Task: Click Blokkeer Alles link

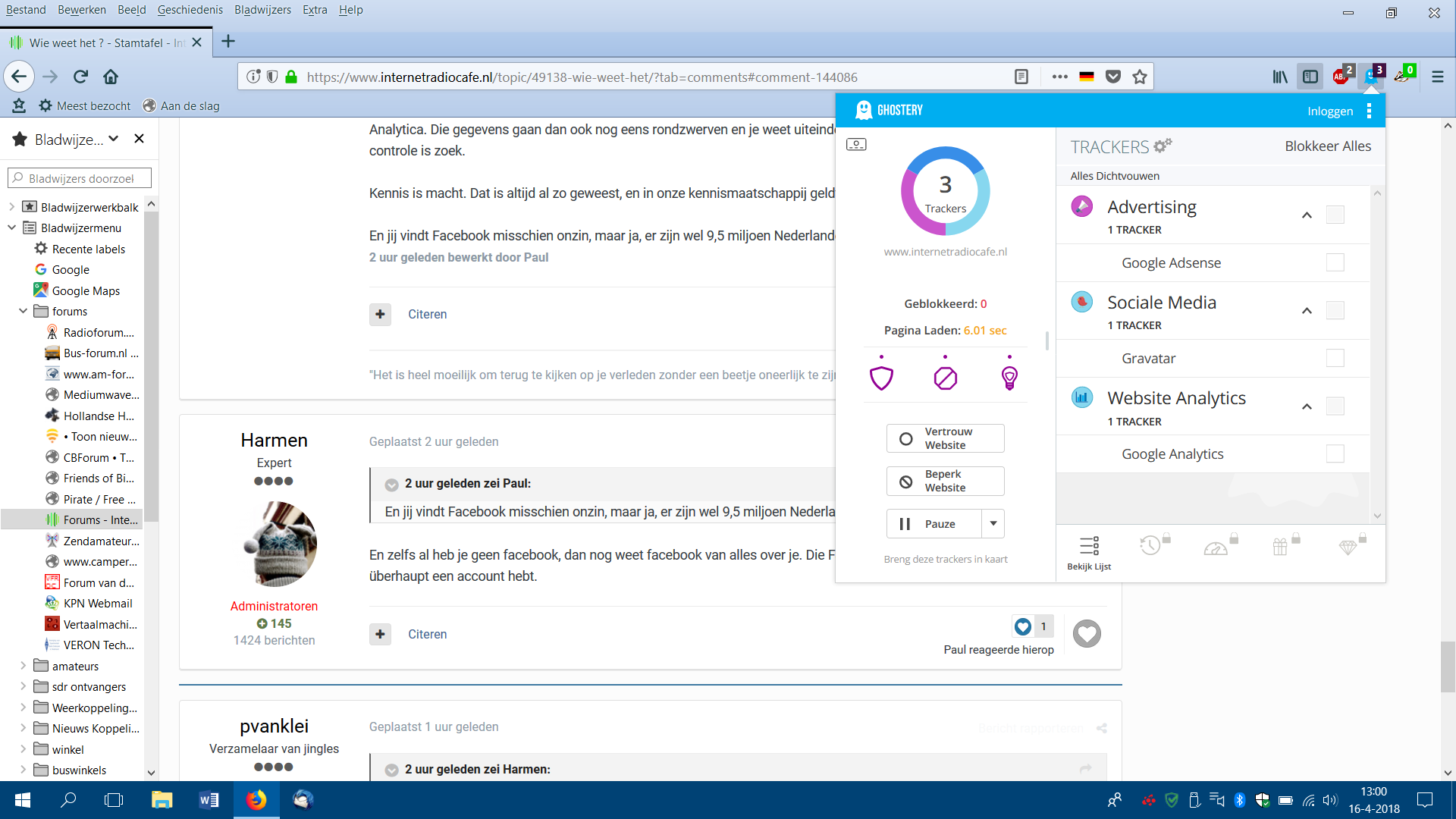Action: [1327, 146]
